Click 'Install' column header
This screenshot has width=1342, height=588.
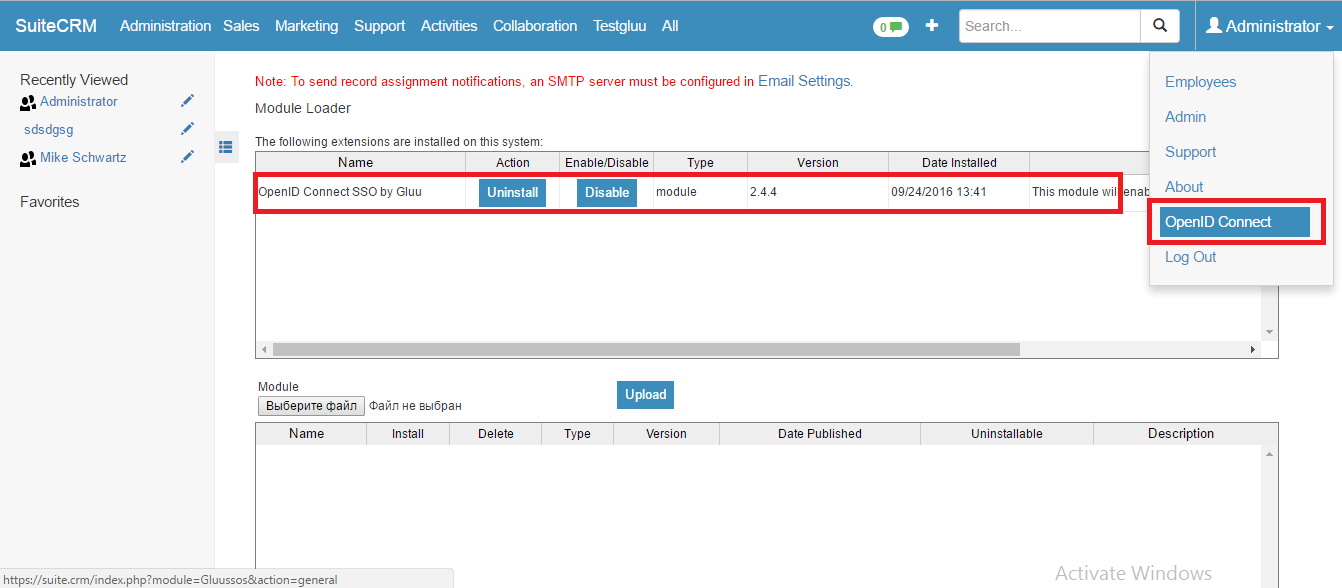(x=408, y=434)
